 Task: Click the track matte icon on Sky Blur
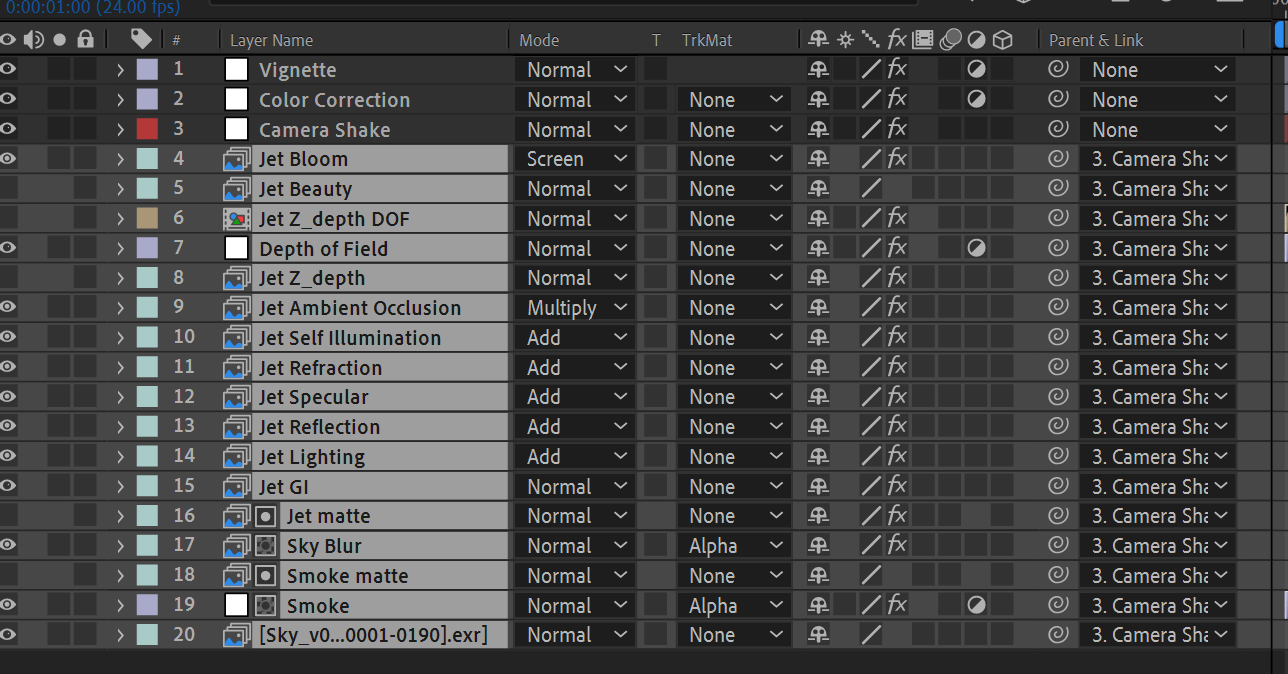[x=265, y=546]
